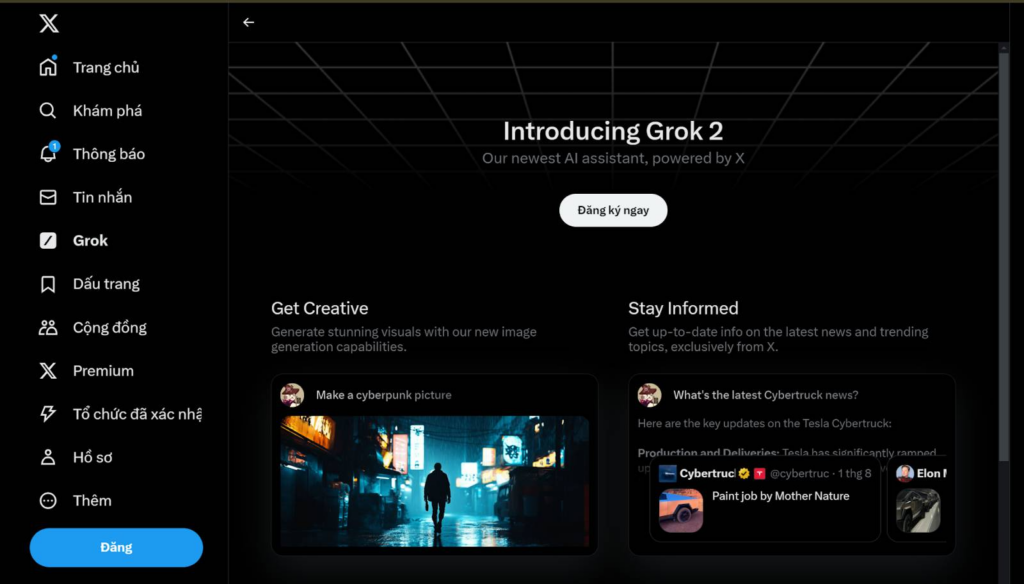Click the Đăng ký ngay button
1024x584 pixels.
pyautogui.click(x=613, y=210)
